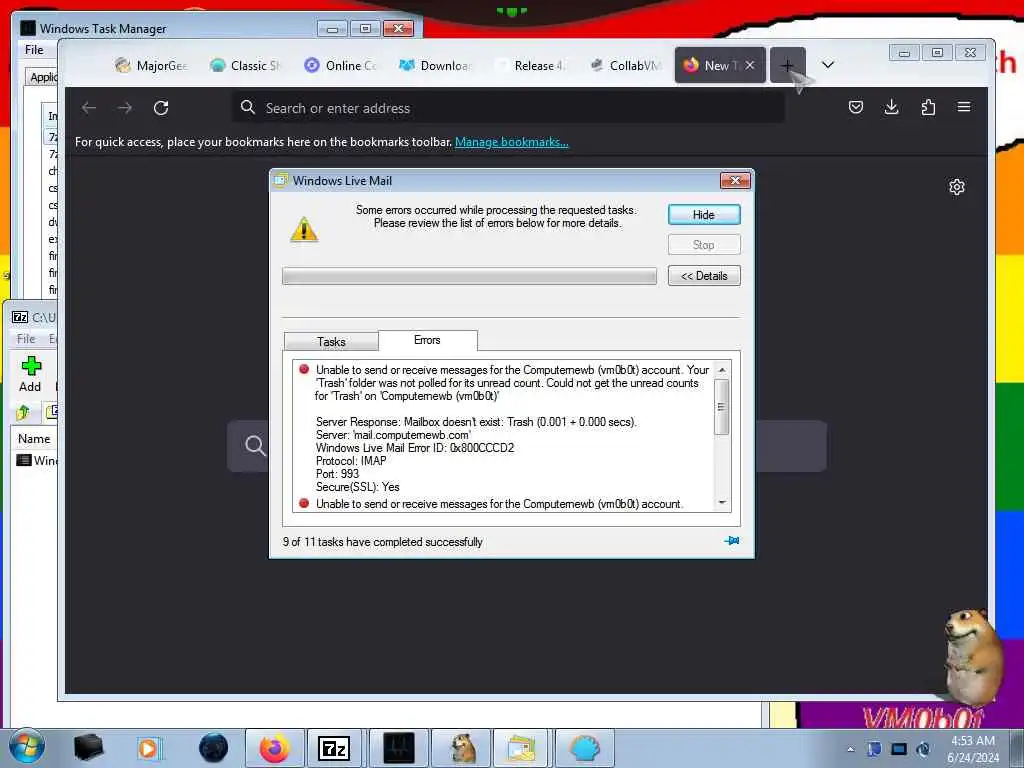The image size is (1024, 768).
Task: Select the Errors tab in the mail dialog
Action: pos(427,340)
